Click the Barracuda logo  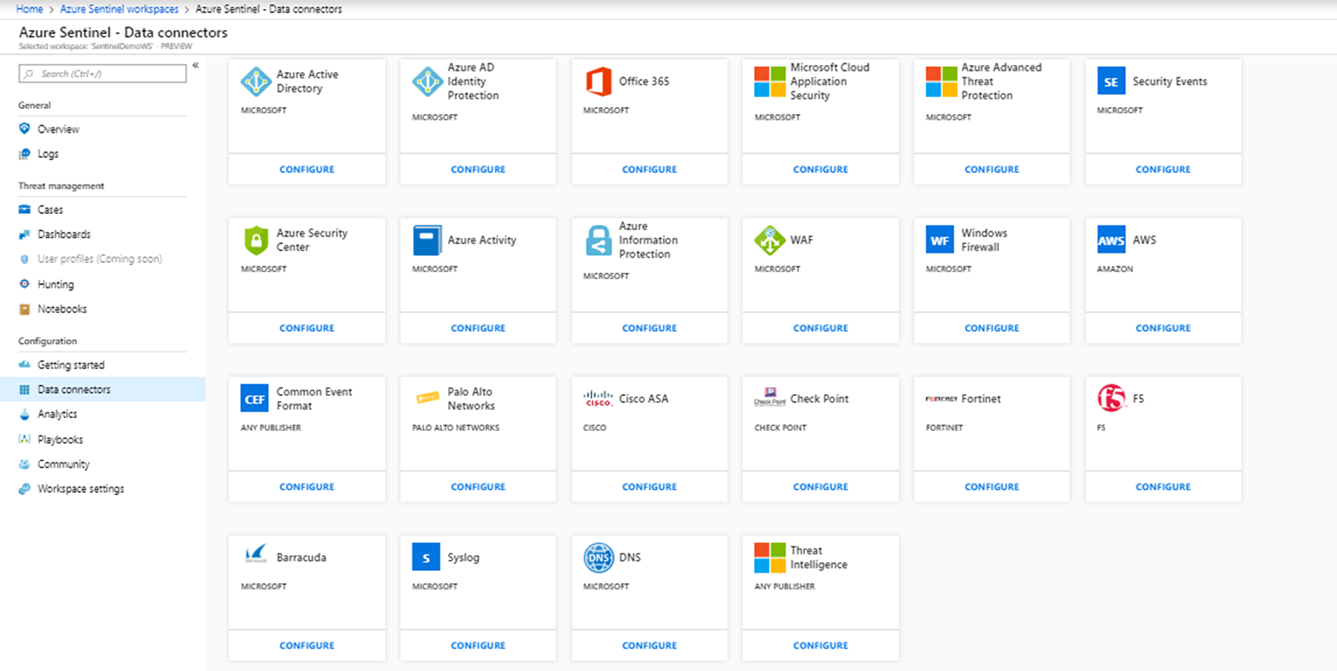[x=256, y=556]
